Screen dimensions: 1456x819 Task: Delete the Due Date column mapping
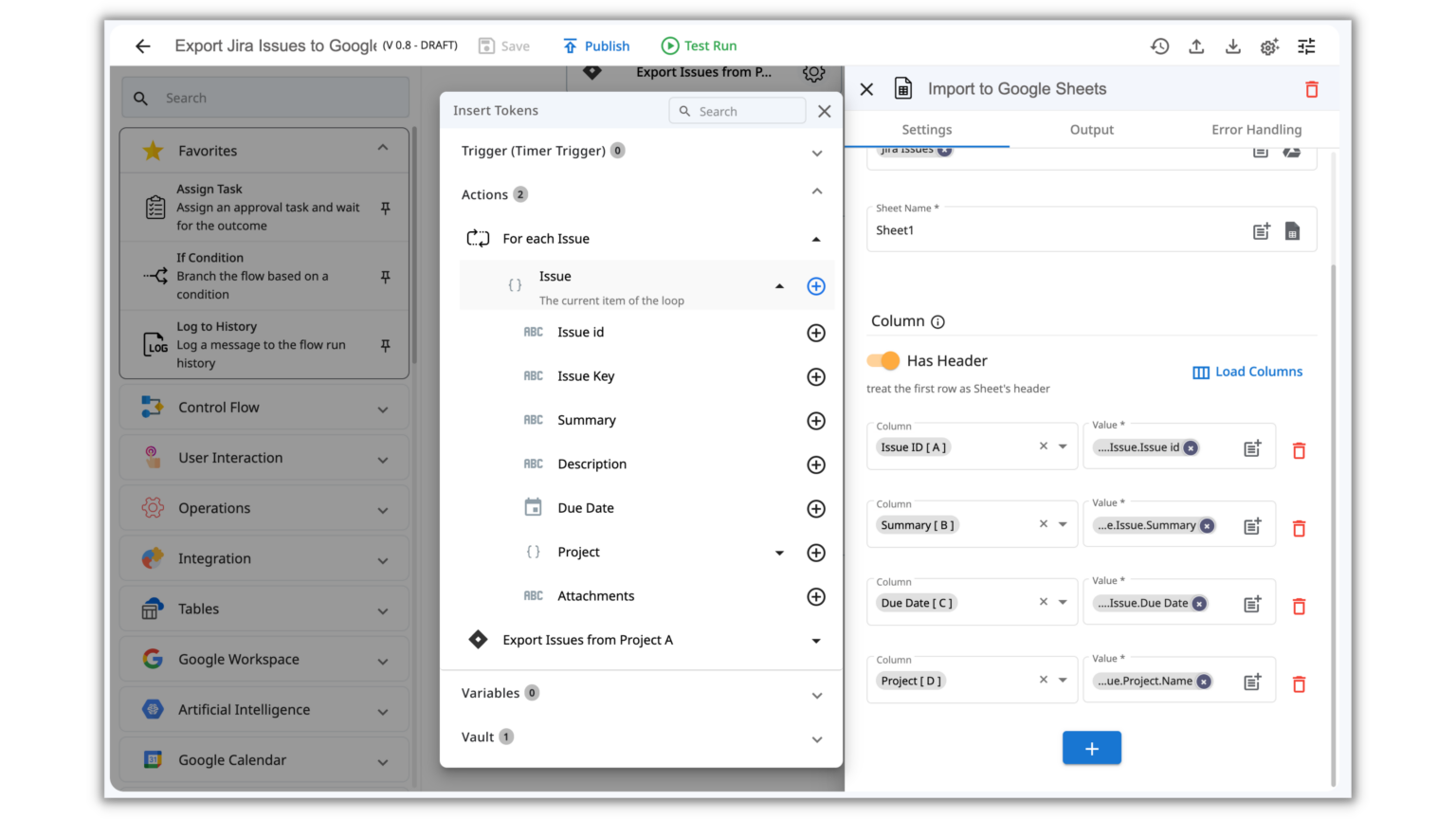tap(1299, 605)
